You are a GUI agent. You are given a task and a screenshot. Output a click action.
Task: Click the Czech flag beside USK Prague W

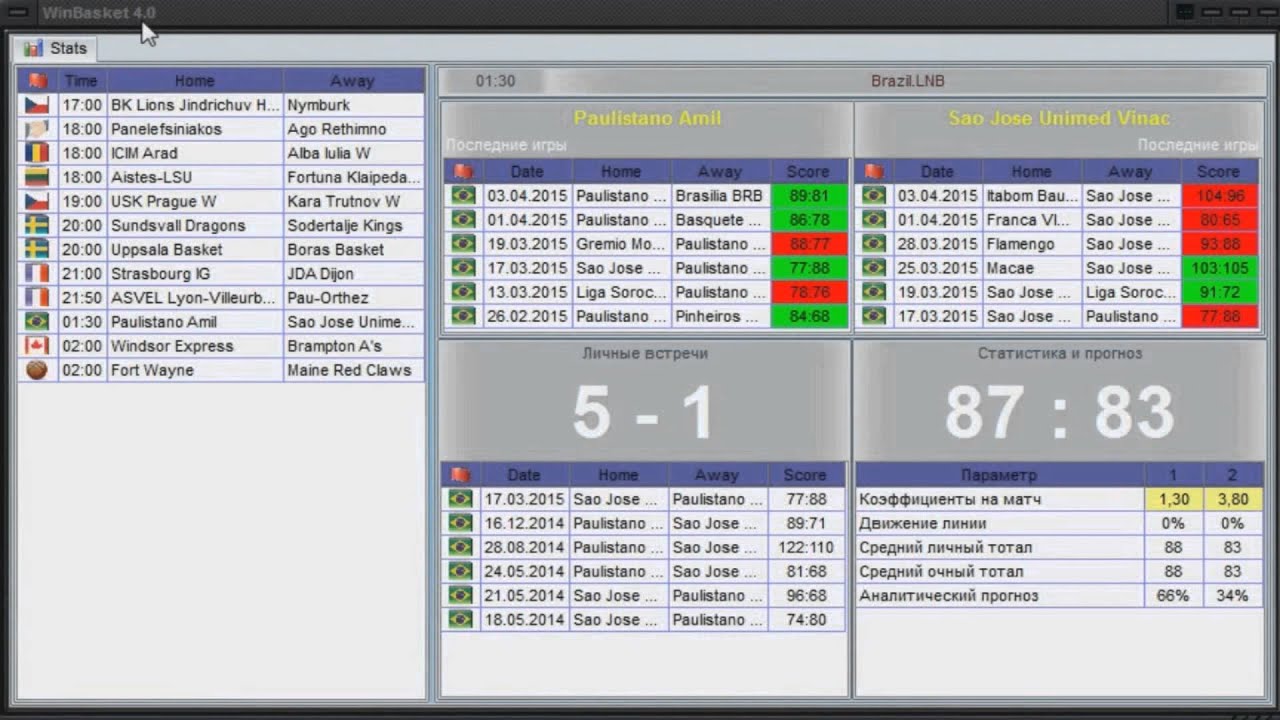tap(37, 201)
